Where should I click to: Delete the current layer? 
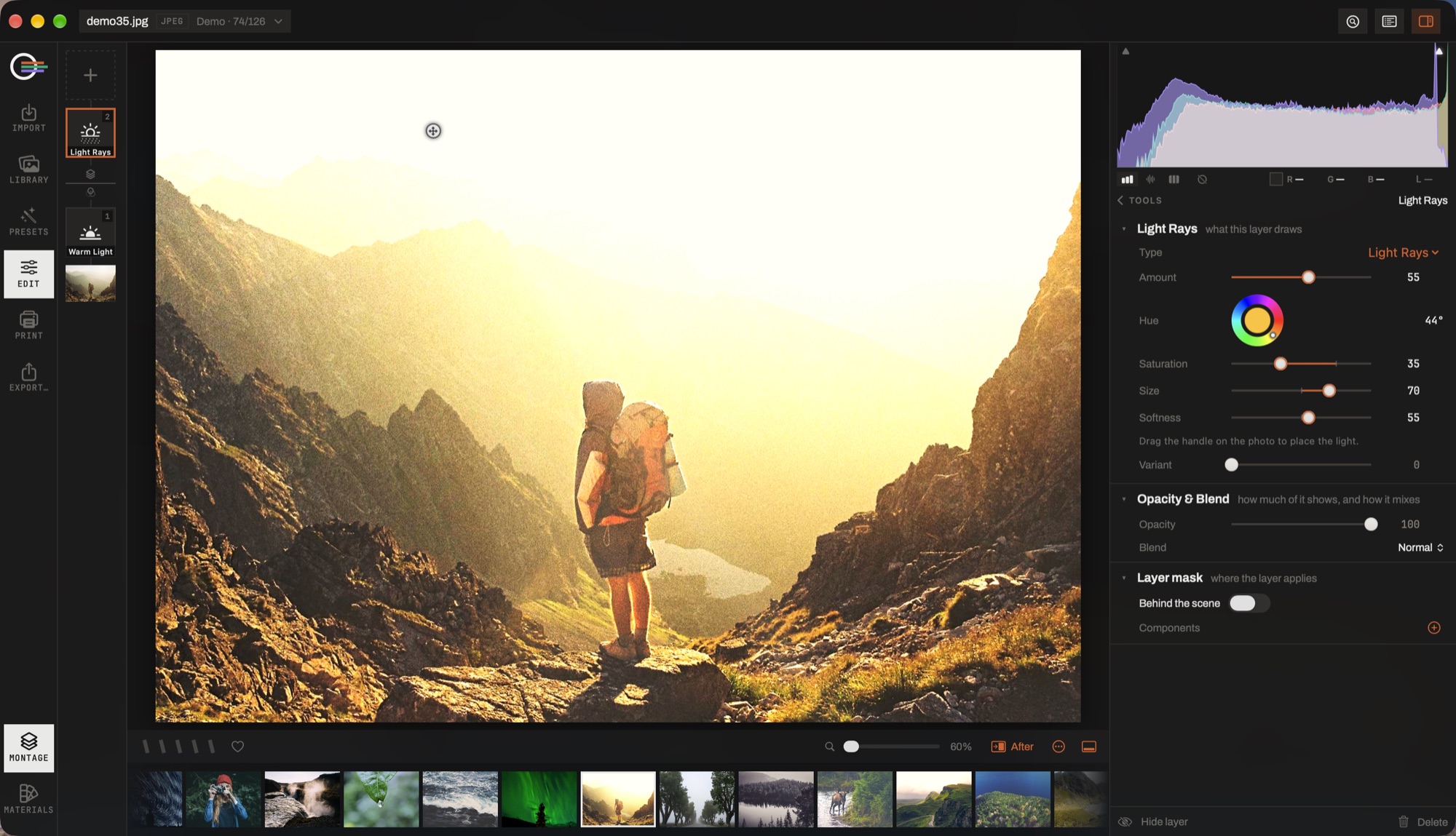tap(1423, 821)
